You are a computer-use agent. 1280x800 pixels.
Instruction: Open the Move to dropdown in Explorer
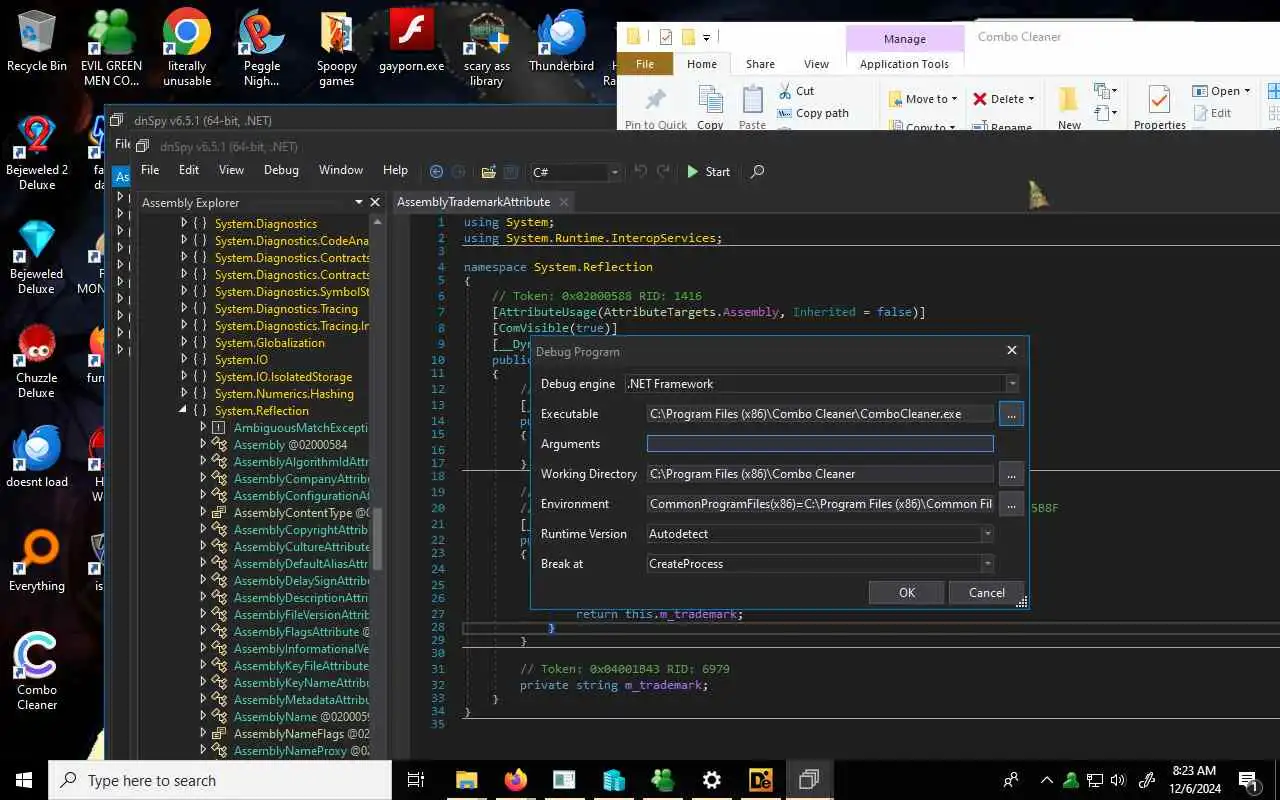[x=923, y=99]
